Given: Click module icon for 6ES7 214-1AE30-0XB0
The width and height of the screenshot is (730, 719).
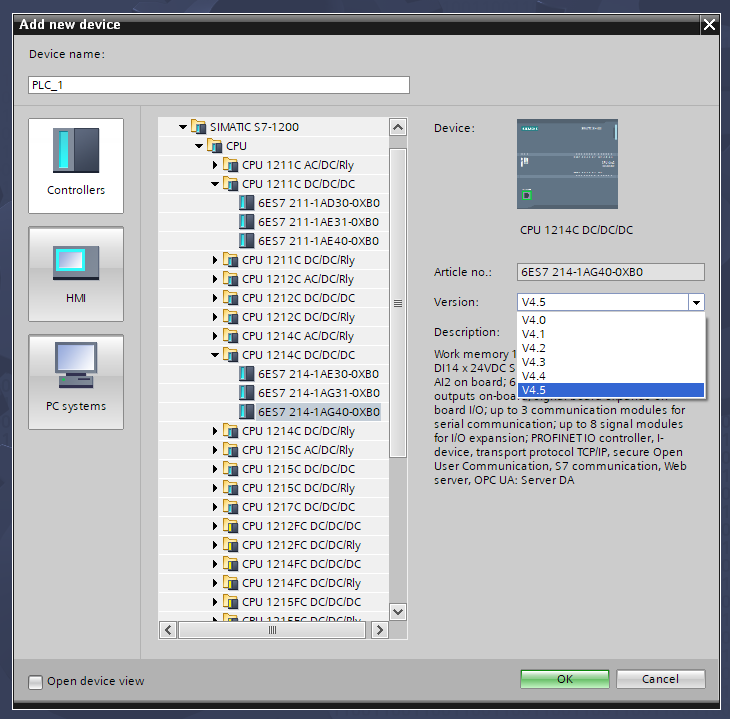Looking at the screenshot, I should tap(247, 374).
